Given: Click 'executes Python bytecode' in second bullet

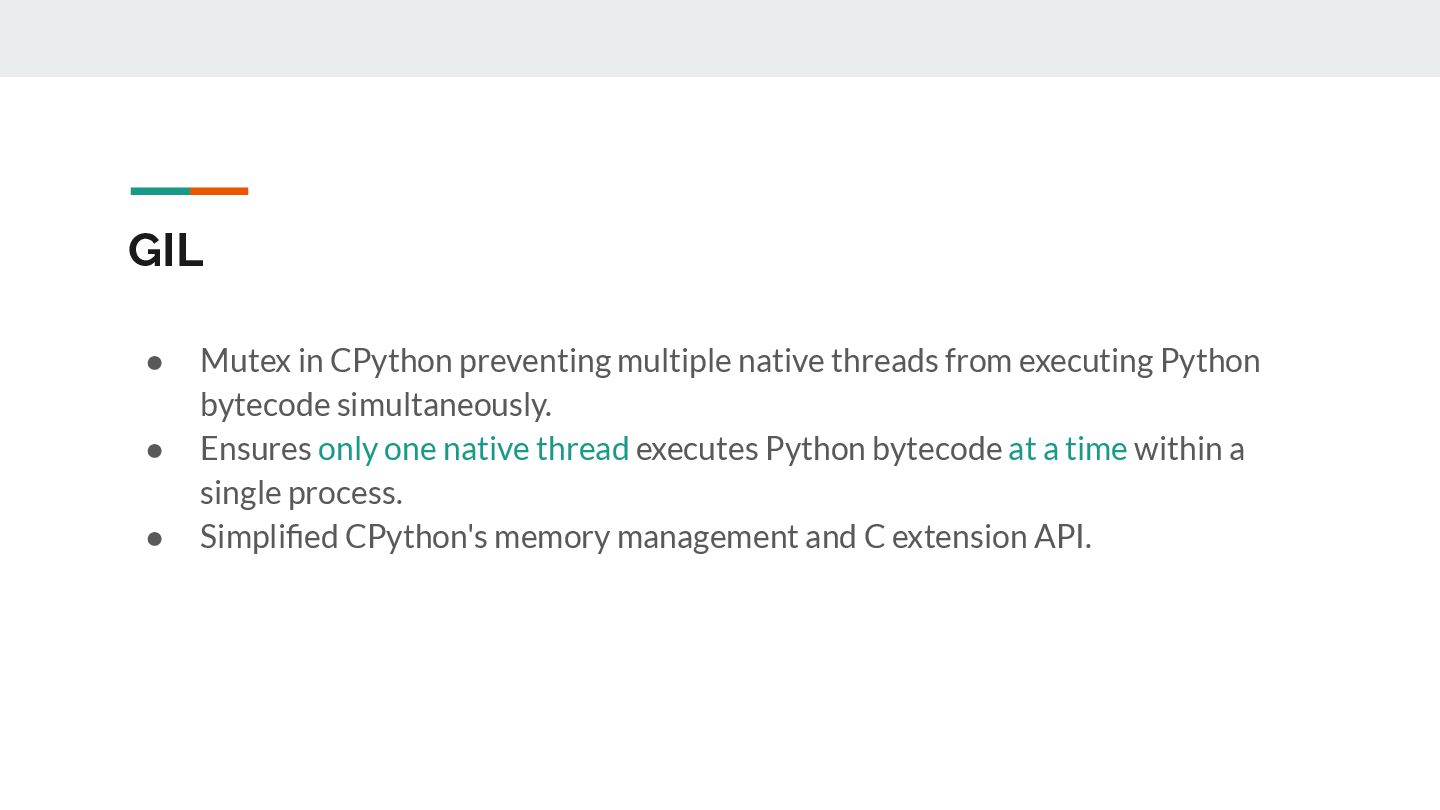Looking at the screenshot, I should tap(818, 449).
